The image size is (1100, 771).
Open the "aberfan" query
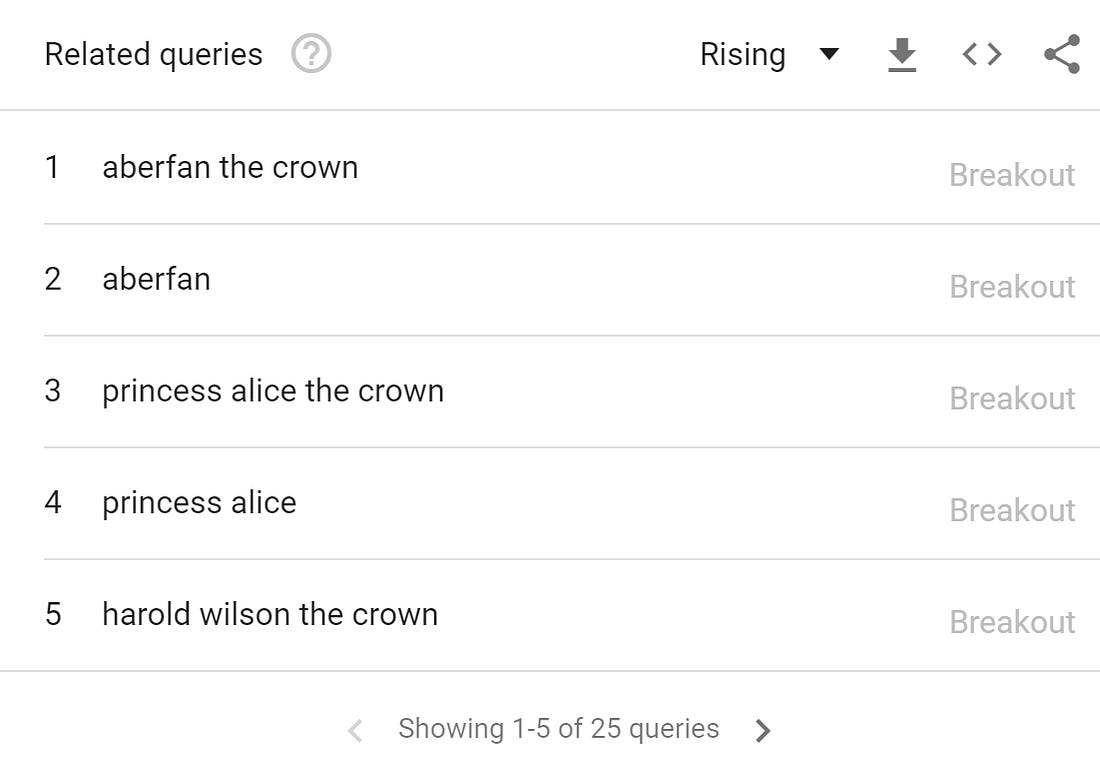156,279
